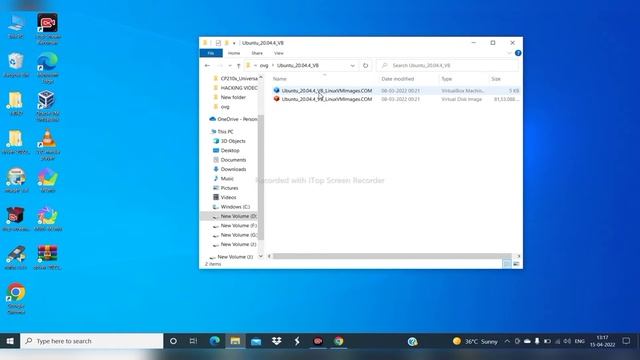Image resolution: width=640 pixels, height=360 pixels.
Task: Switch to the red screen recorder on taskbar
Action: click(318, 341)
